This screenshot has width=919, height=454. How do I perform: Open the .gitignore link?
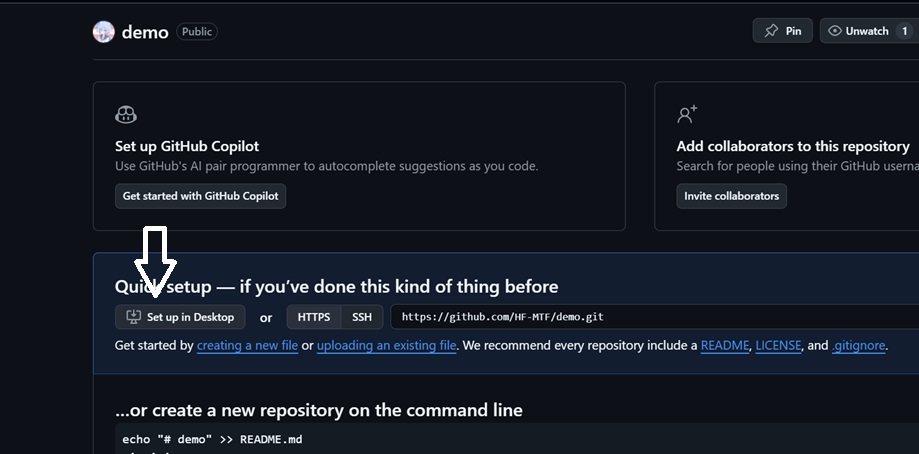coord(859,346)
